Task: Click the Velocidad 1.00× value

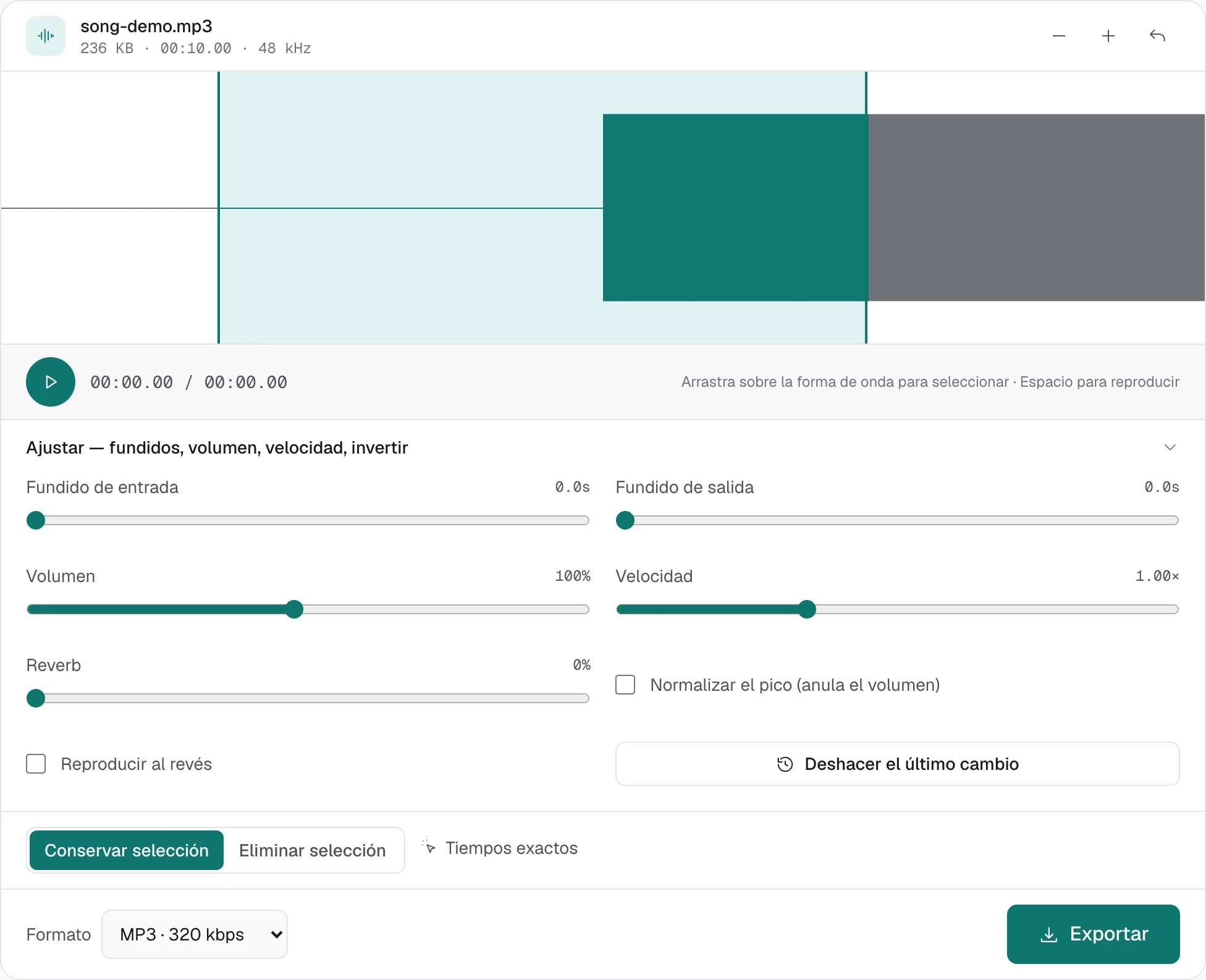Action: pyautogui.click(x=1157, y=576)
